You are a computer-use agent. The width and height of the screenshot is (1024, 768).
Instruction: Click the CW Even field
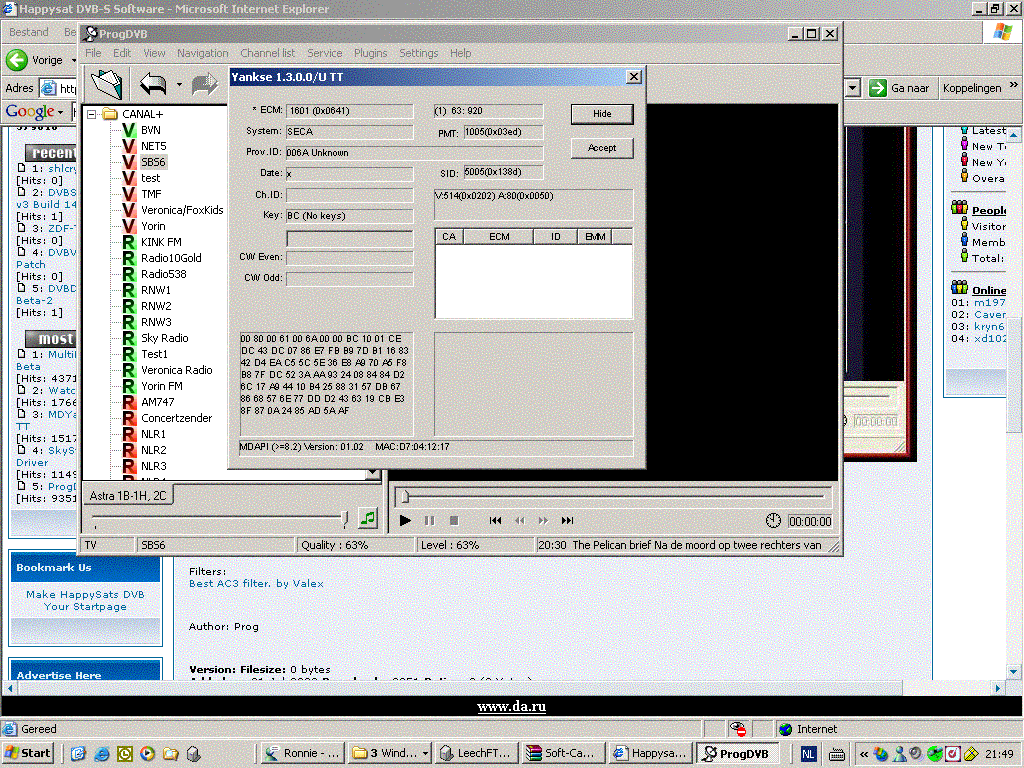tap(349, 257)
